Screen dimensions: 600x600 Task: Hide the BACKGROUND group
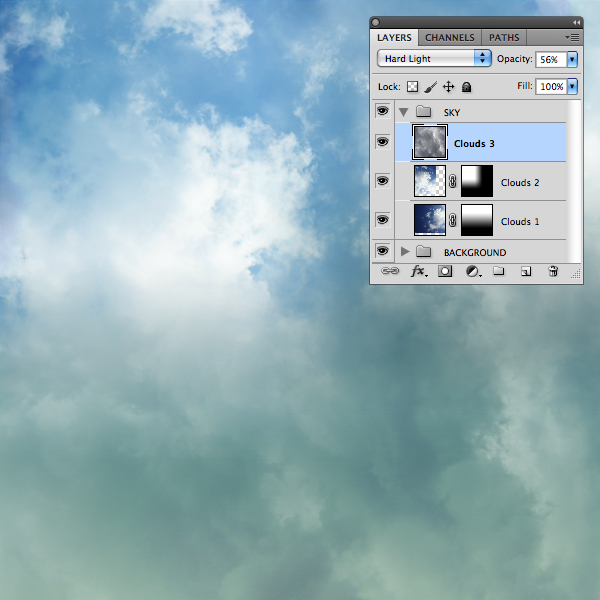(x=382, y=251)
